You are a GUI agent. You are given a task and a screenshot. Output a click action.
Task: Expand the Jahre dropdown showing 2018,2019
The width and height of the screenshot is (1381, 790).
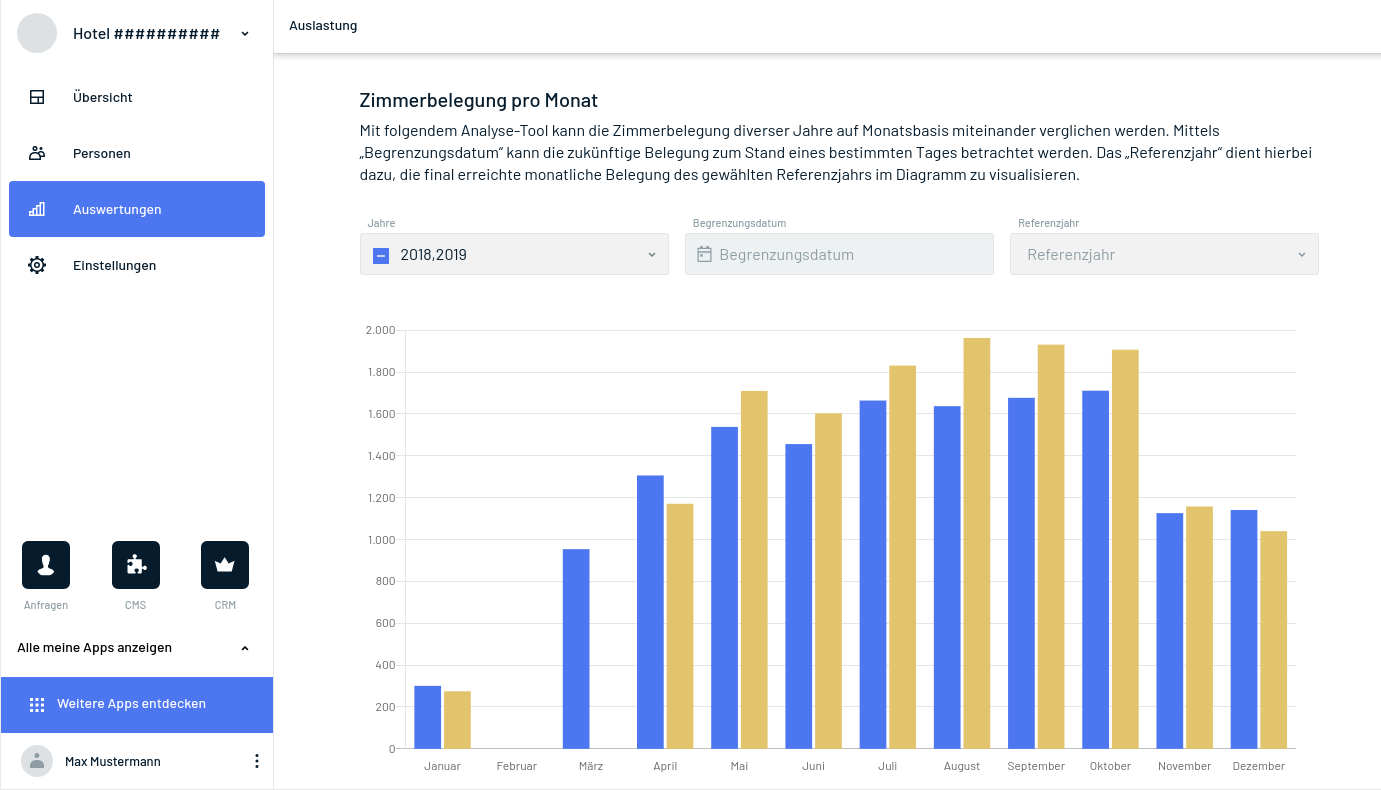651,255
